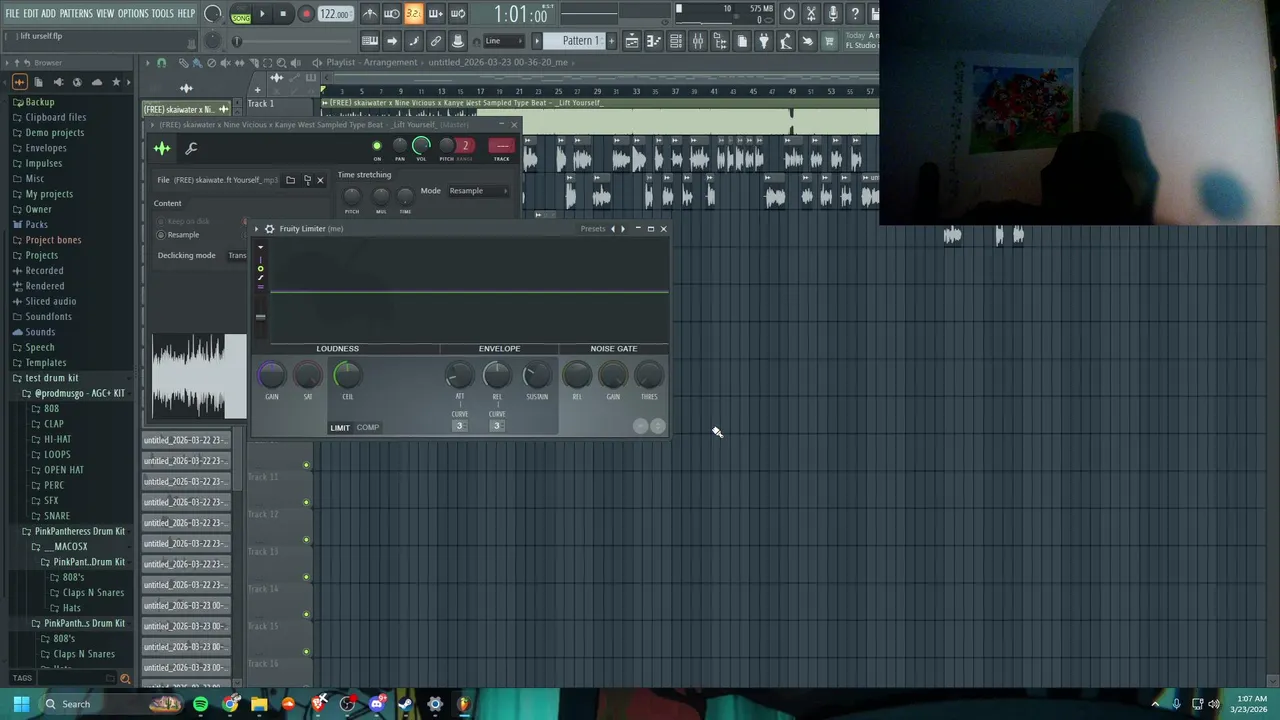This screenshot has height=720, width=1280.
Task: Open the sampler wrench settings tab
Action: point(191,149)
